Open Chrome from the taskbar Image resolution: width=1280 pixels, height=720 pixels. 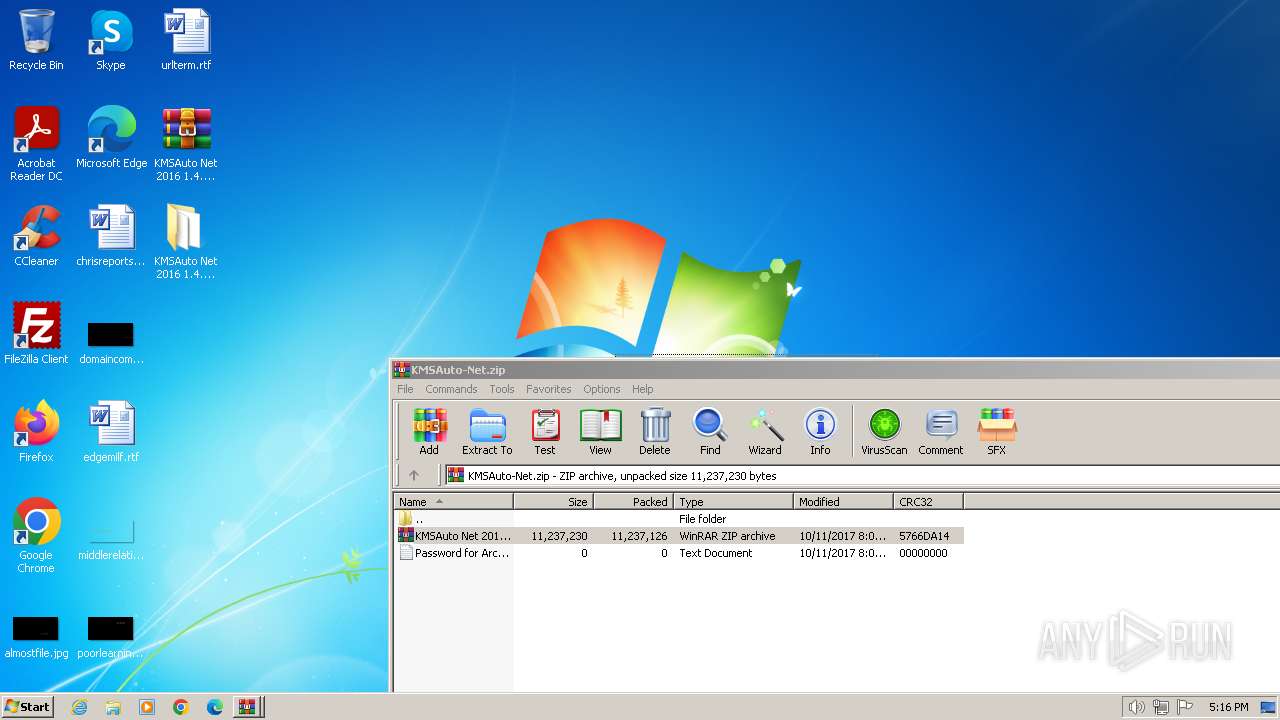coord(181,707)
